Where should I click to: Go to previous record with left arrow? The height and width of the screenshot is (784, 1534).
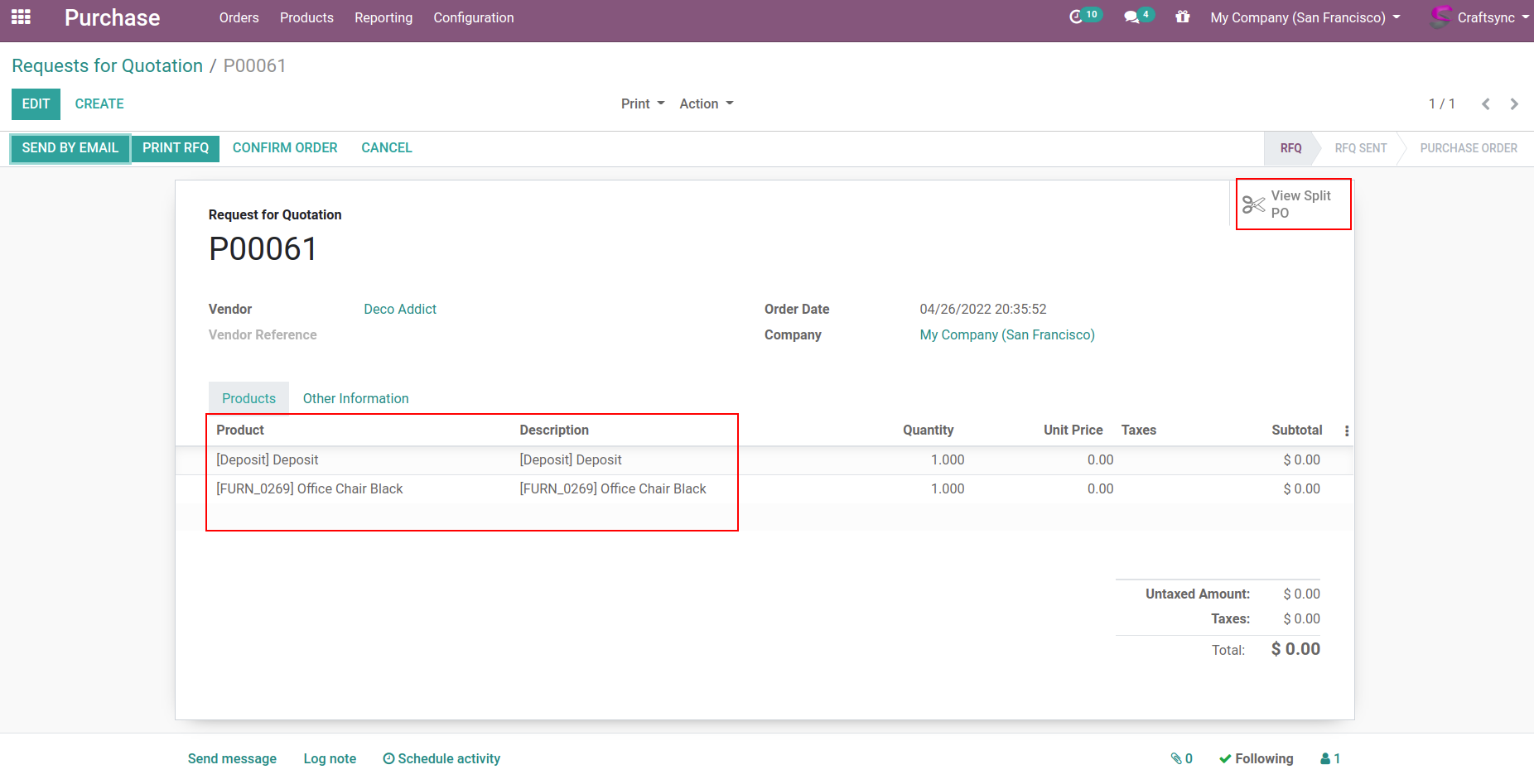point(1486,104)
